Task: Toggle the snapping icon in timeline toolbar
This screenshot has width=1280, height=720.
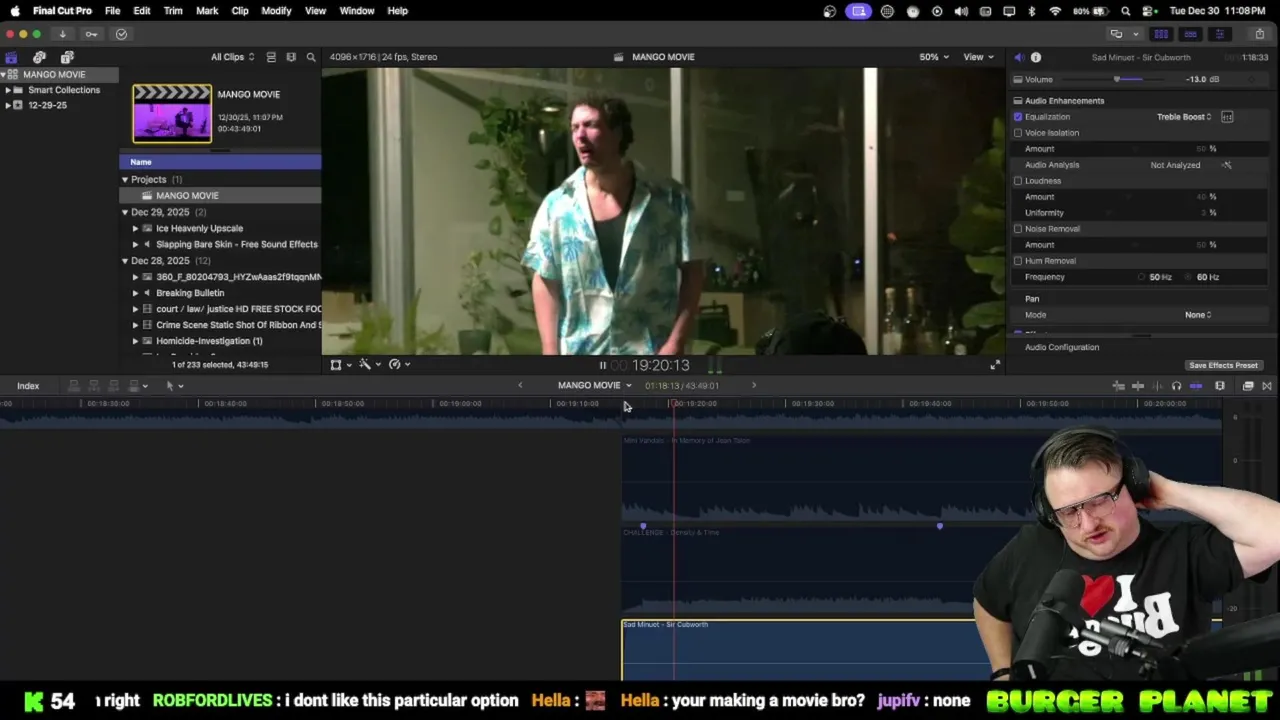Action: tap(1196, 386)
